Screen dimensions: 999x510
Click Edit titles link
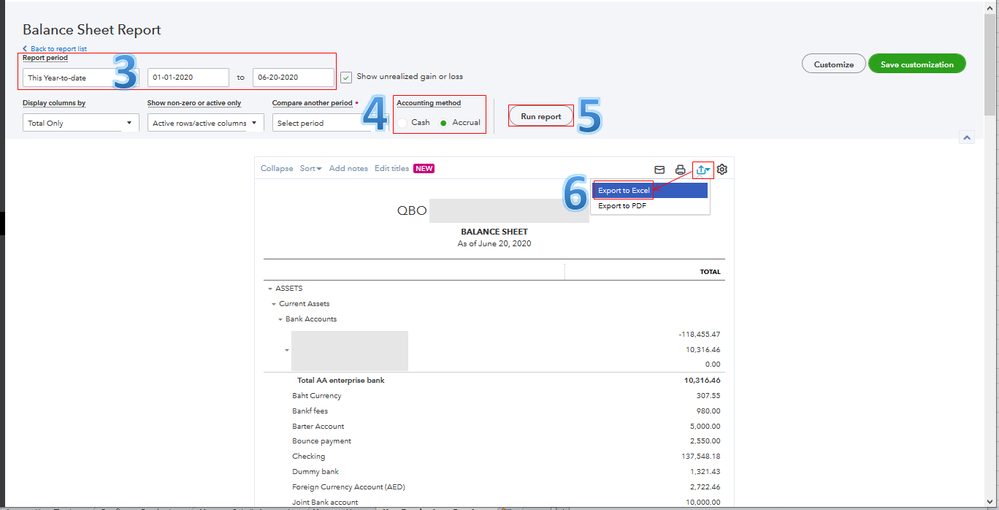392,168
